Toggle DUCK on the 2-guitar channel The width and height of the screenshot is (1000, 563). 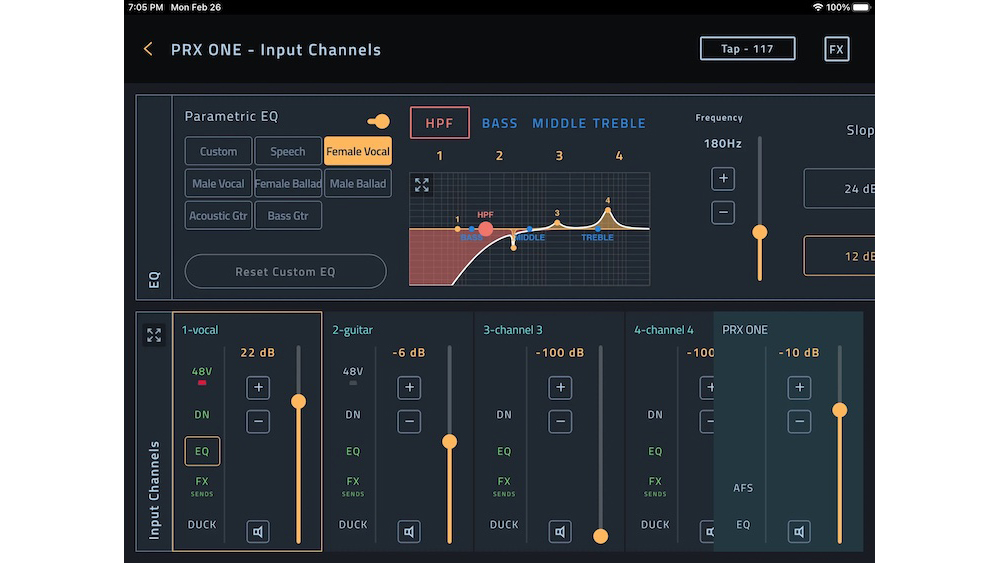pyautogui.click(x=353, y=524)
